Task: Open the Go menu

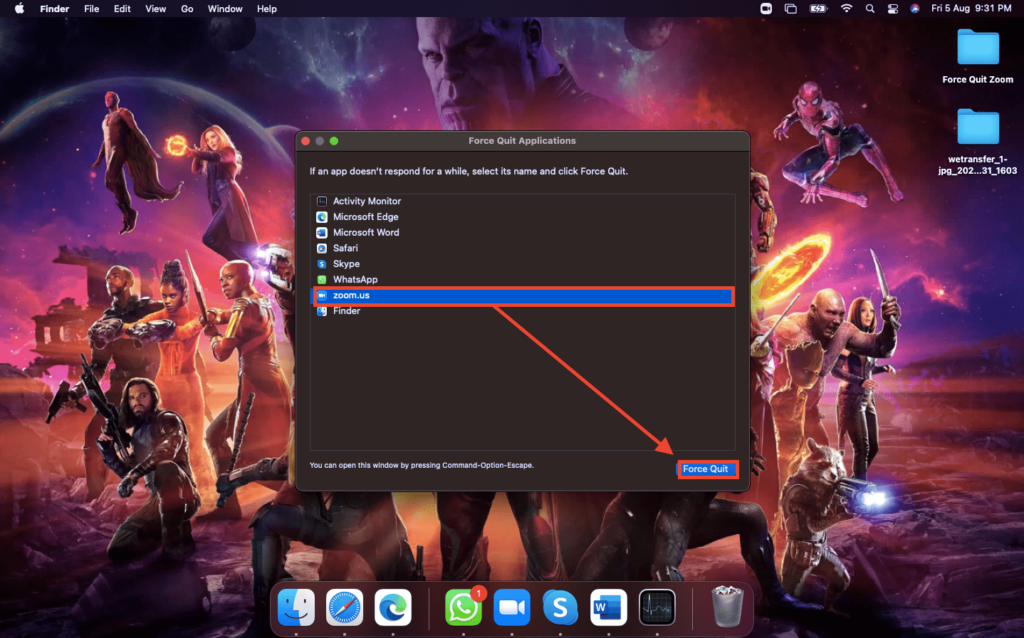Action: 187,9
